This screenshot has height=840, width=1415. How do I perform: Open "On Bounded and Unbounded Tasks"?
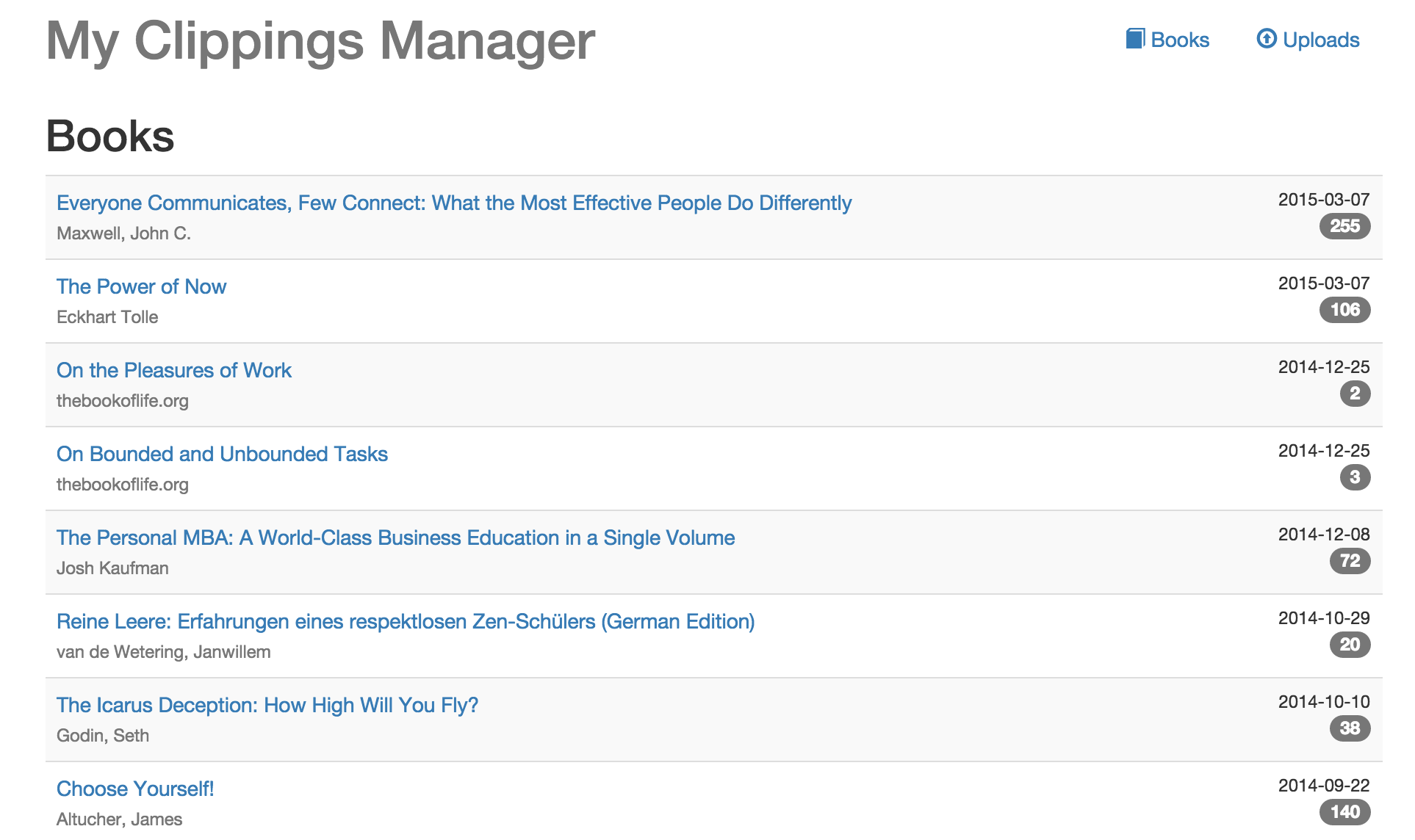pyautogui.click(x=222, y=454)
